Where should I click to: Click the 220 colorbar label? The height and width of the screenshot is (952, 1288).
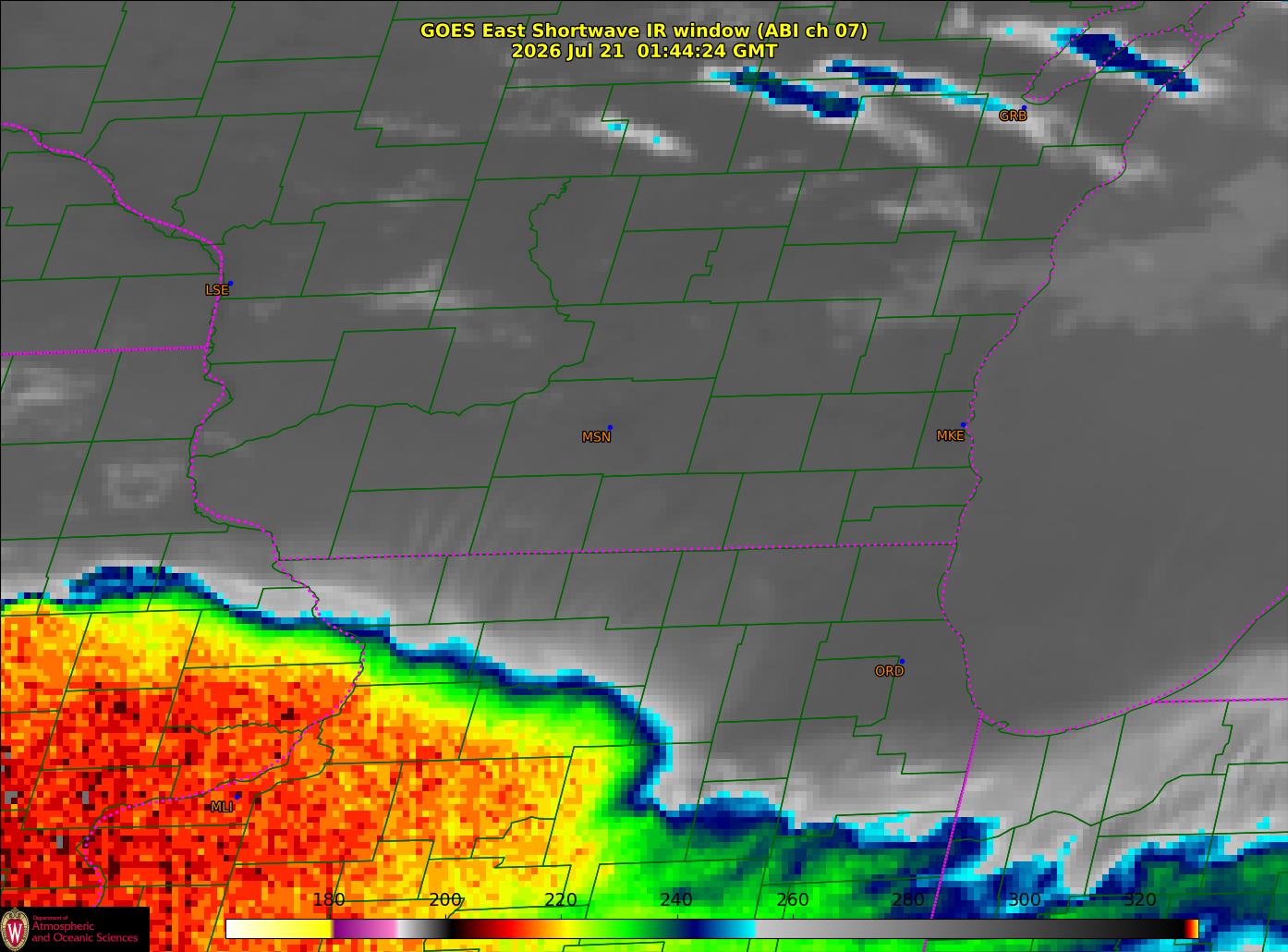[561, 900]
